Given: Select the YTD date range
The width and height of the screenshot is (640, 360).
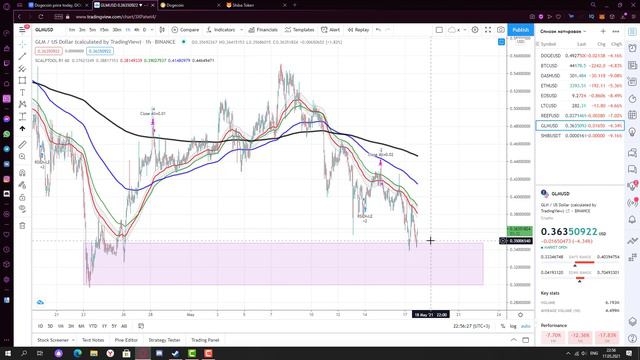Looking at the screenshot, I should (93, 326).
